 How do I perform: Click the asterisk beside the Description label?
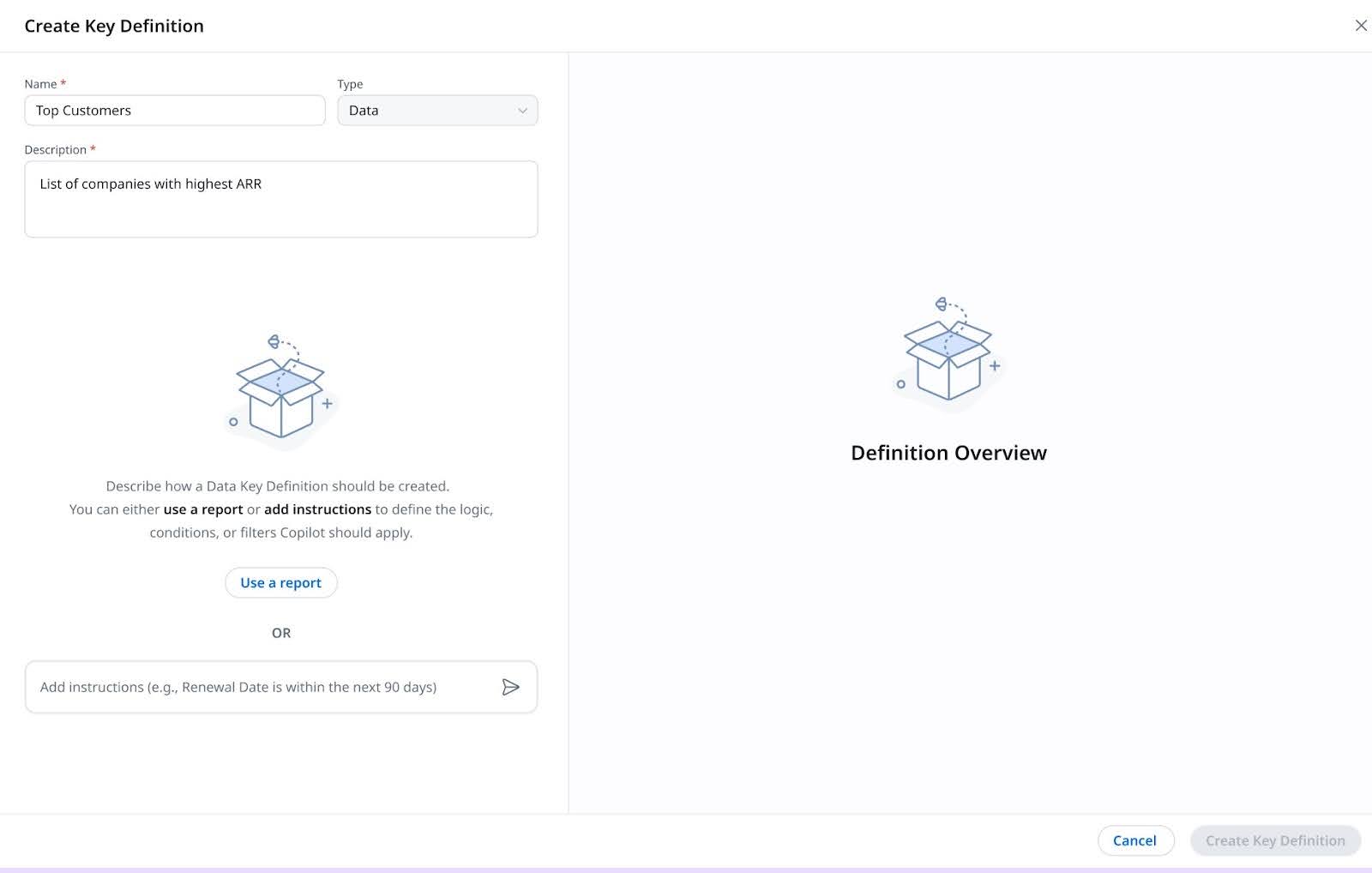[x=92, y=148]
